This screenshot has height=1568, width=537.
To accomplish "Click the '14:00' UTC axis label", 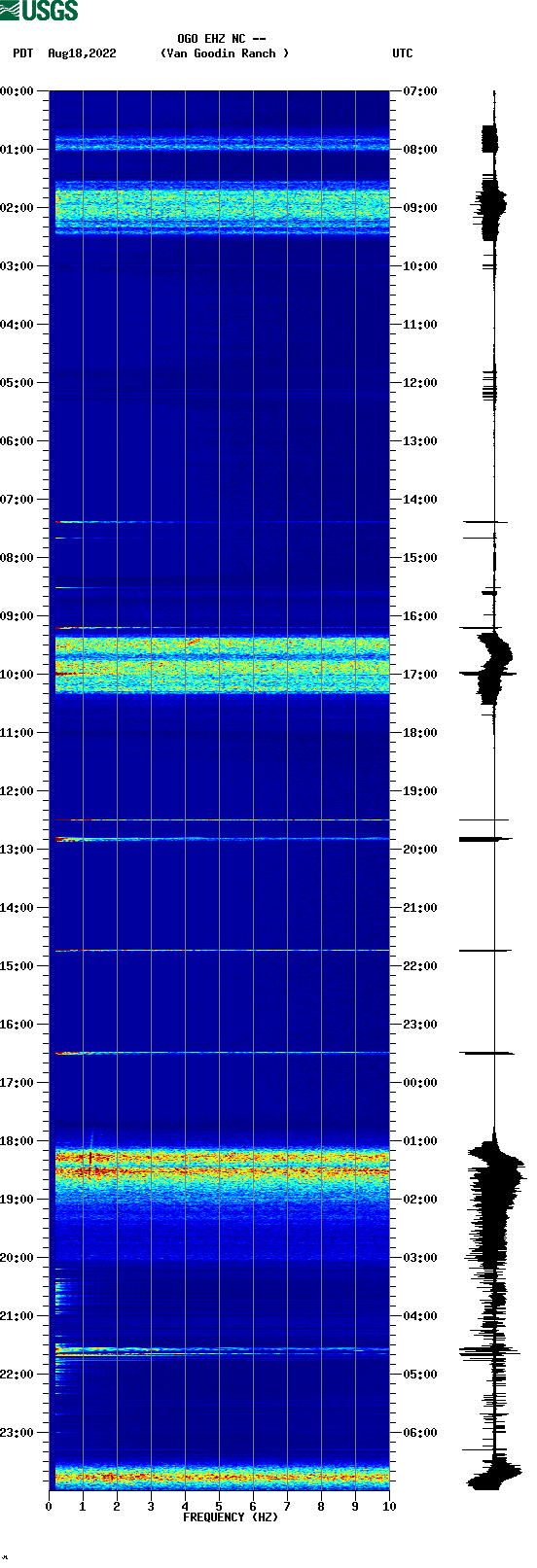I will coord(420,500).
